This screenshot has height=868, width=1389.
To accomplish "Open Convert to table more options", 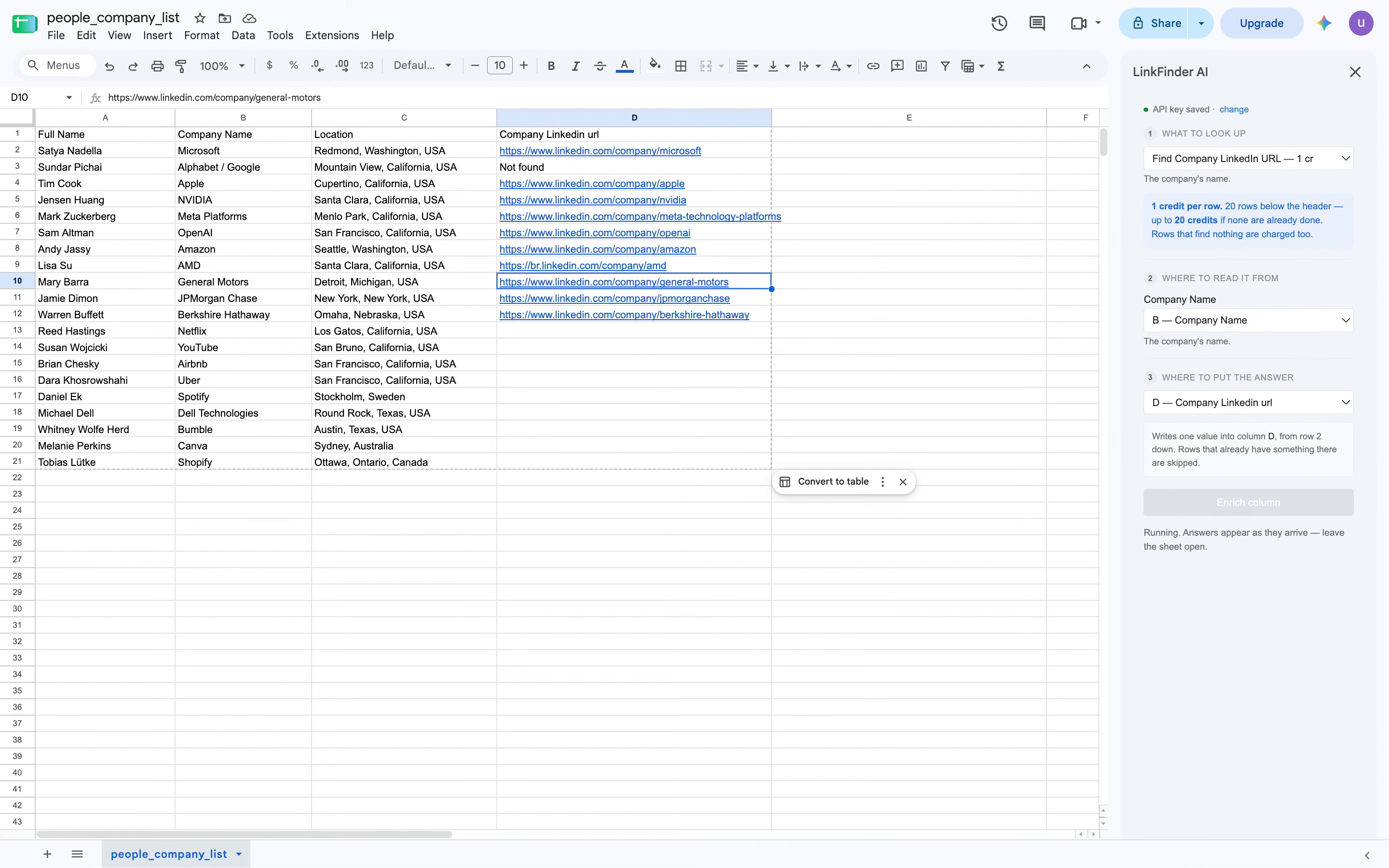I will coord(883,482).
